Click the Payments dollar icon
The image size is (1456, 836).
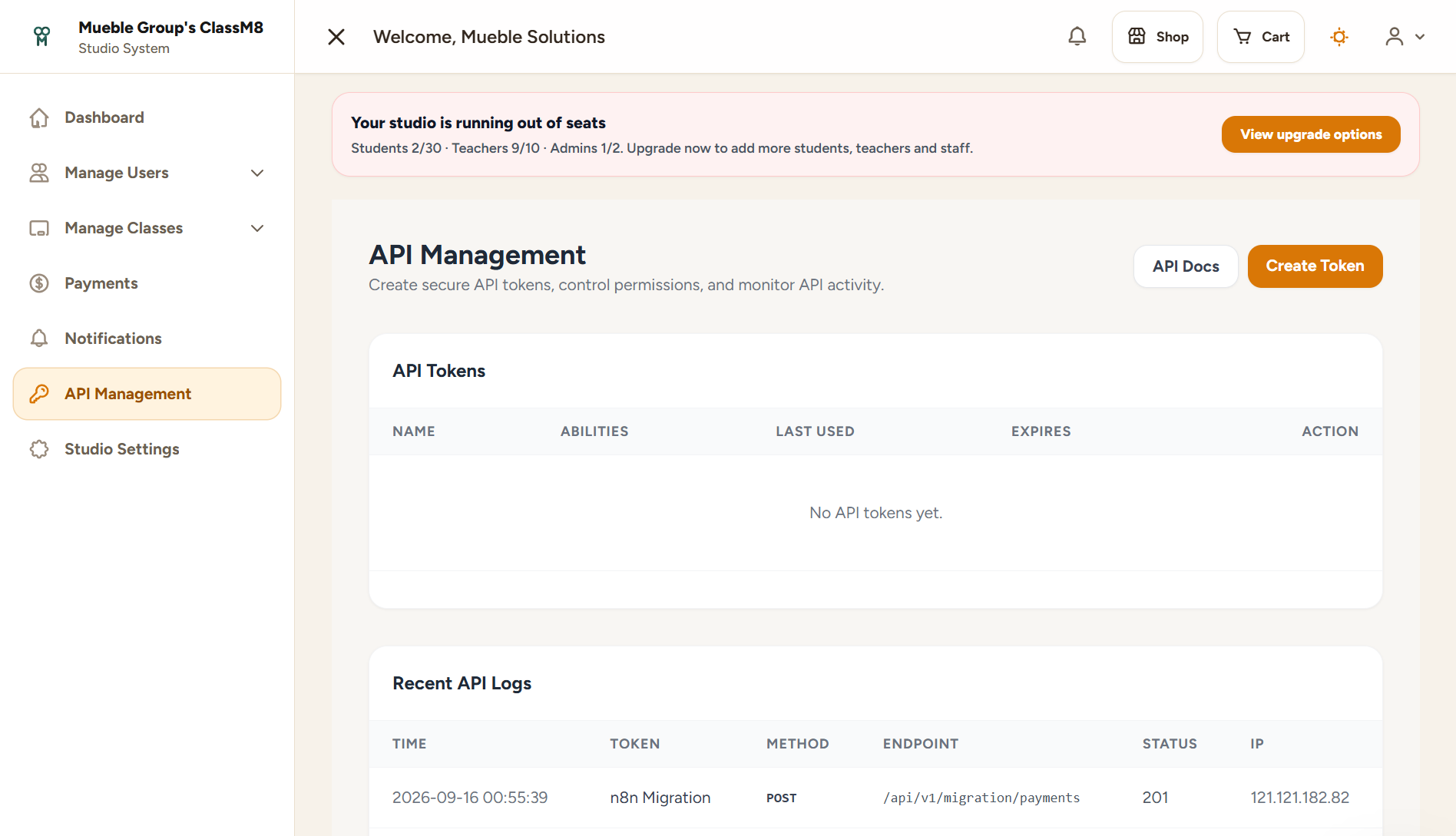(39, 283)
